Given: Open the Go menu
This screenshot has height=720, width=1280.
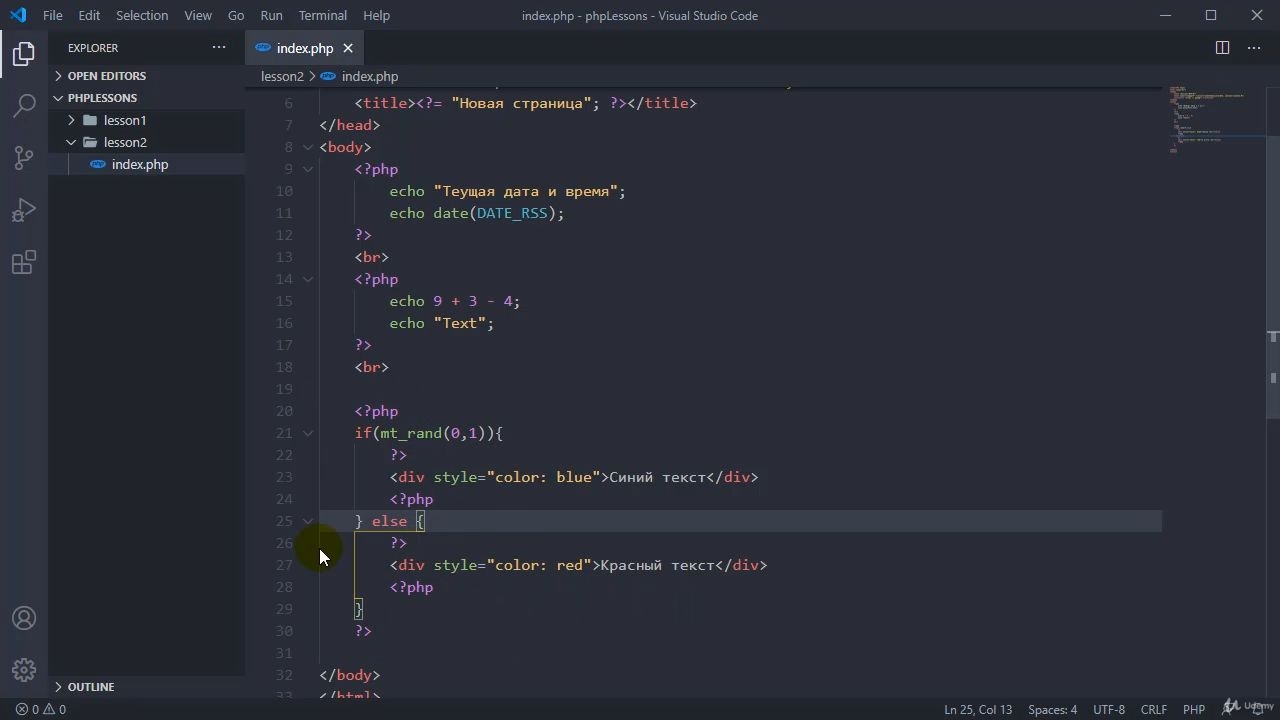Looking at the screenshot, I should click(x=236, y=15).
